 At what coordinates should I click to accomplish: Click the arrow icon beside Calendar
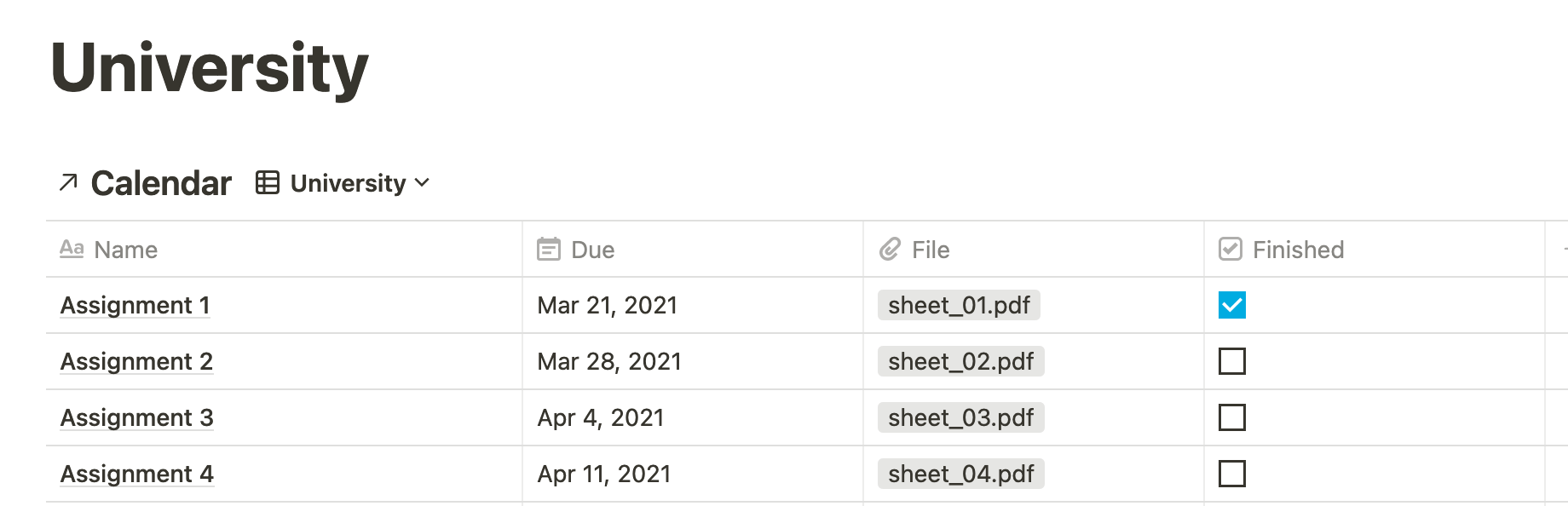[x=68, y=182]
